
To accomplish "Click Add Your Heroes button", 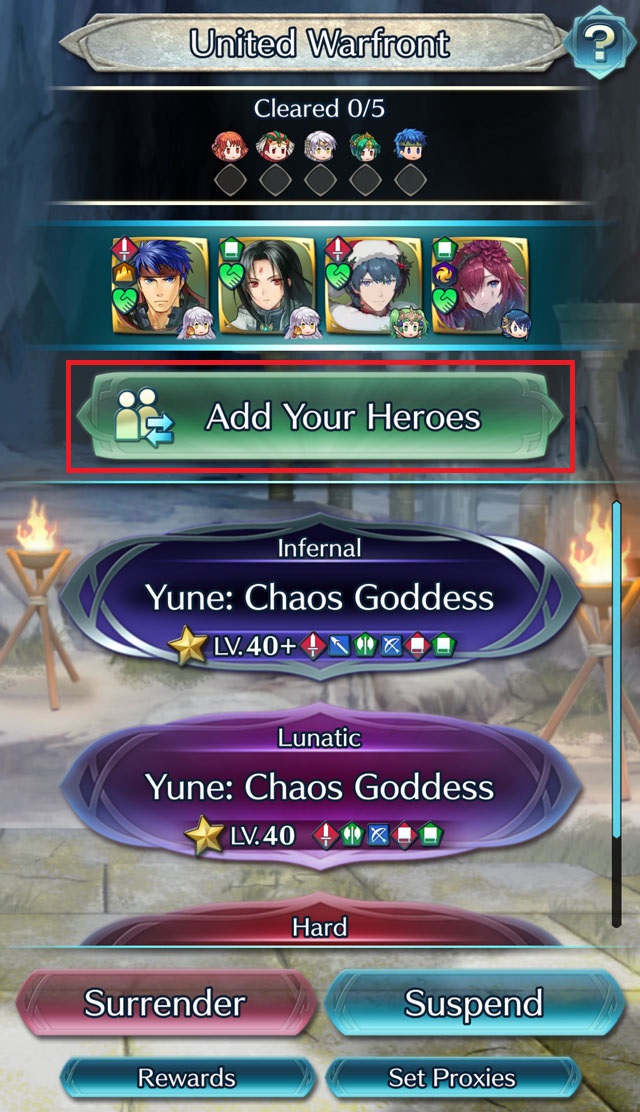I will [x=320, y=416].
